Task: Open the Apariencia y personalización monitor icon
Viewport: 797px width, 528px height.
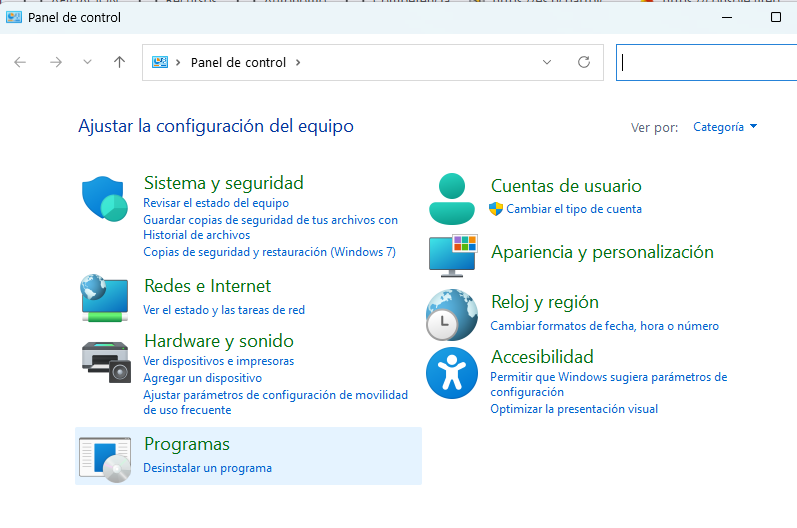Action: tap(452, 256)
